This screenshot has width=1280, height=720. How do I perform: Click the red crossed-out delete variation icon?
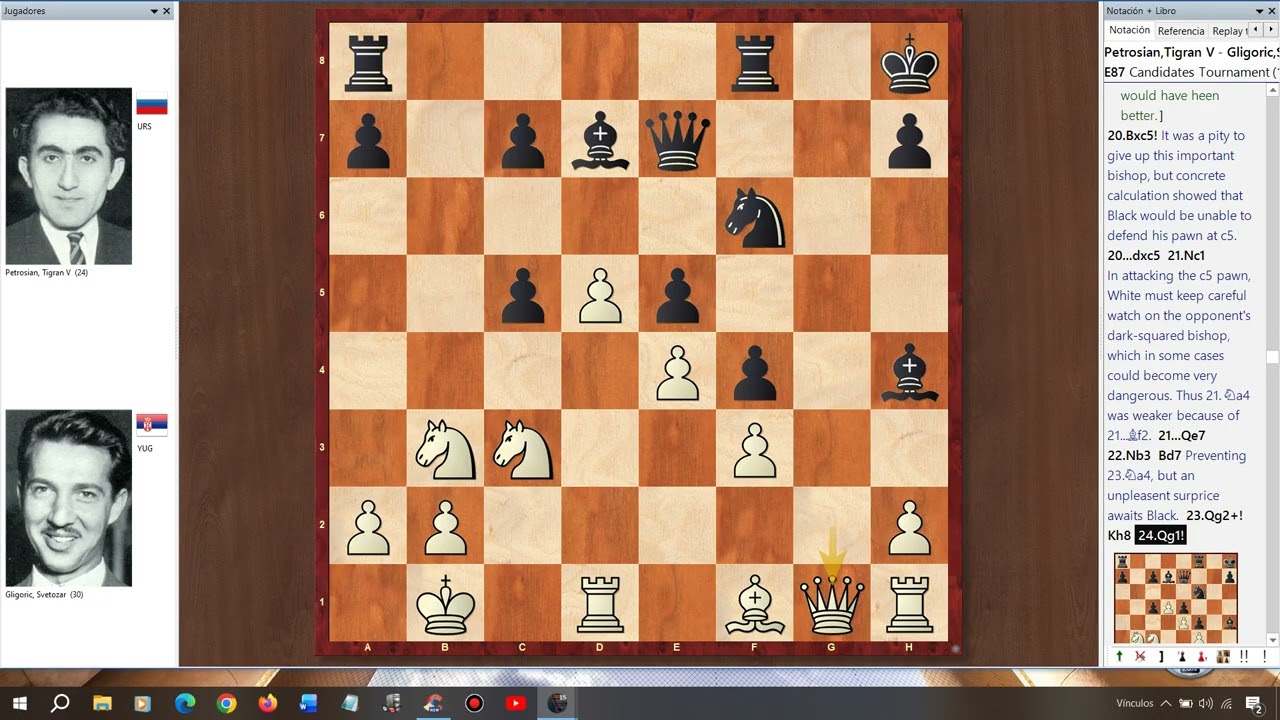(x=1140, y=657)
